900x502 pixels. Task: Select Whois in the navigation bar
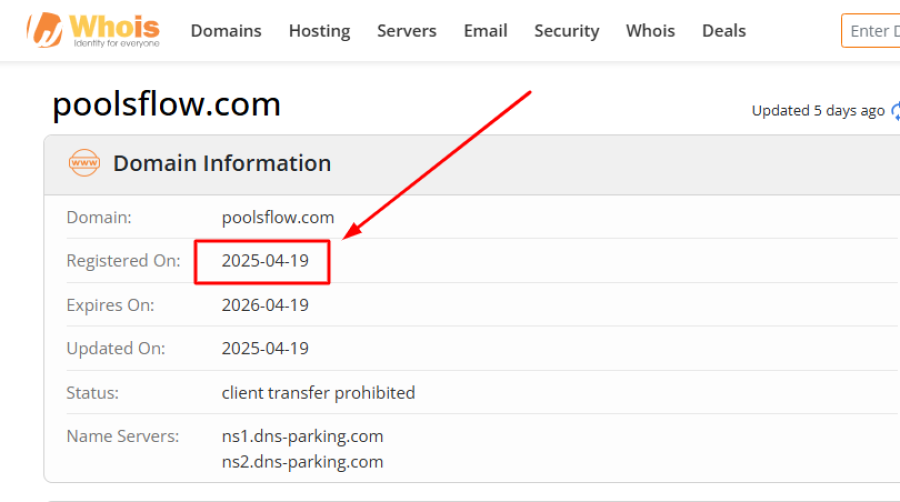(x=650, y=31)
